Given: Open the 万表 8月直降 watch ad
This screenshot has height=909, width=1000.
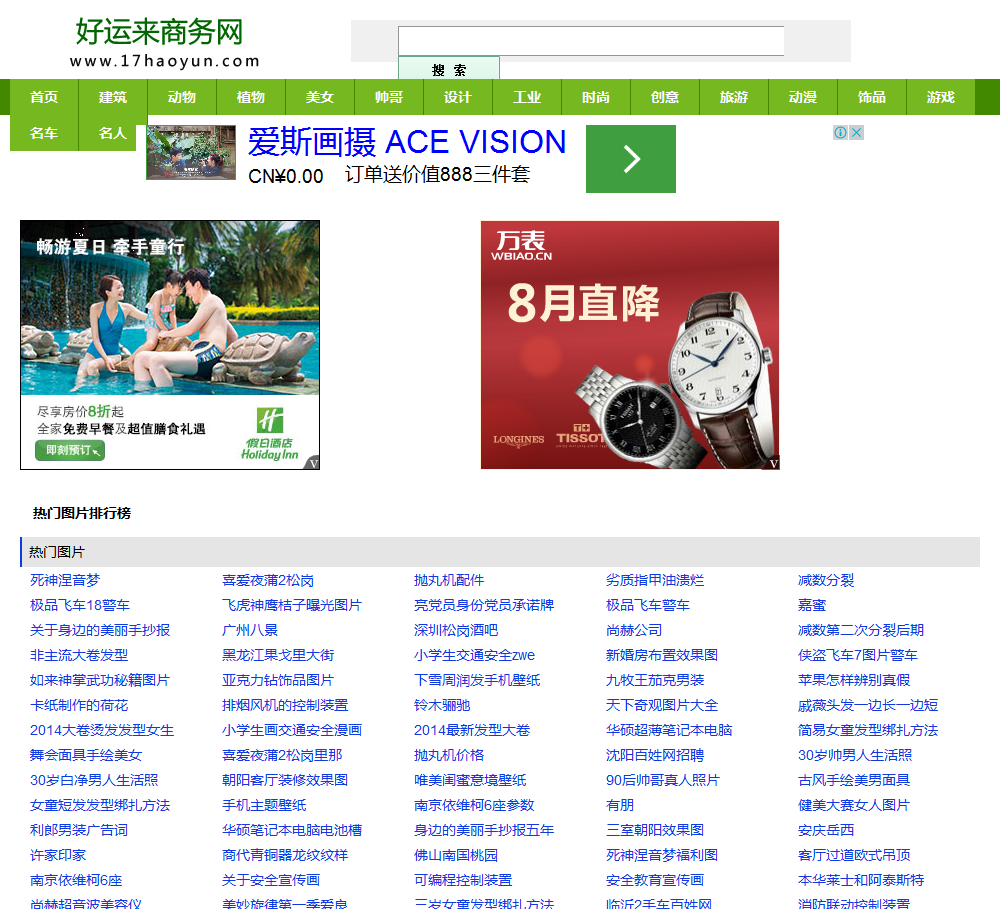Looking at the screenshot, I should point(630,345).
